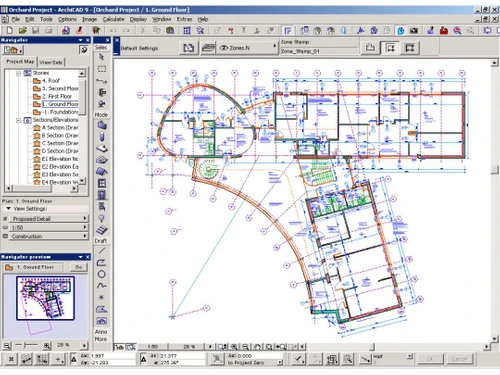The width and height of the screenshot is (500, 375).
Task: Toggle the second zone construction method
Action: (390, 48)
